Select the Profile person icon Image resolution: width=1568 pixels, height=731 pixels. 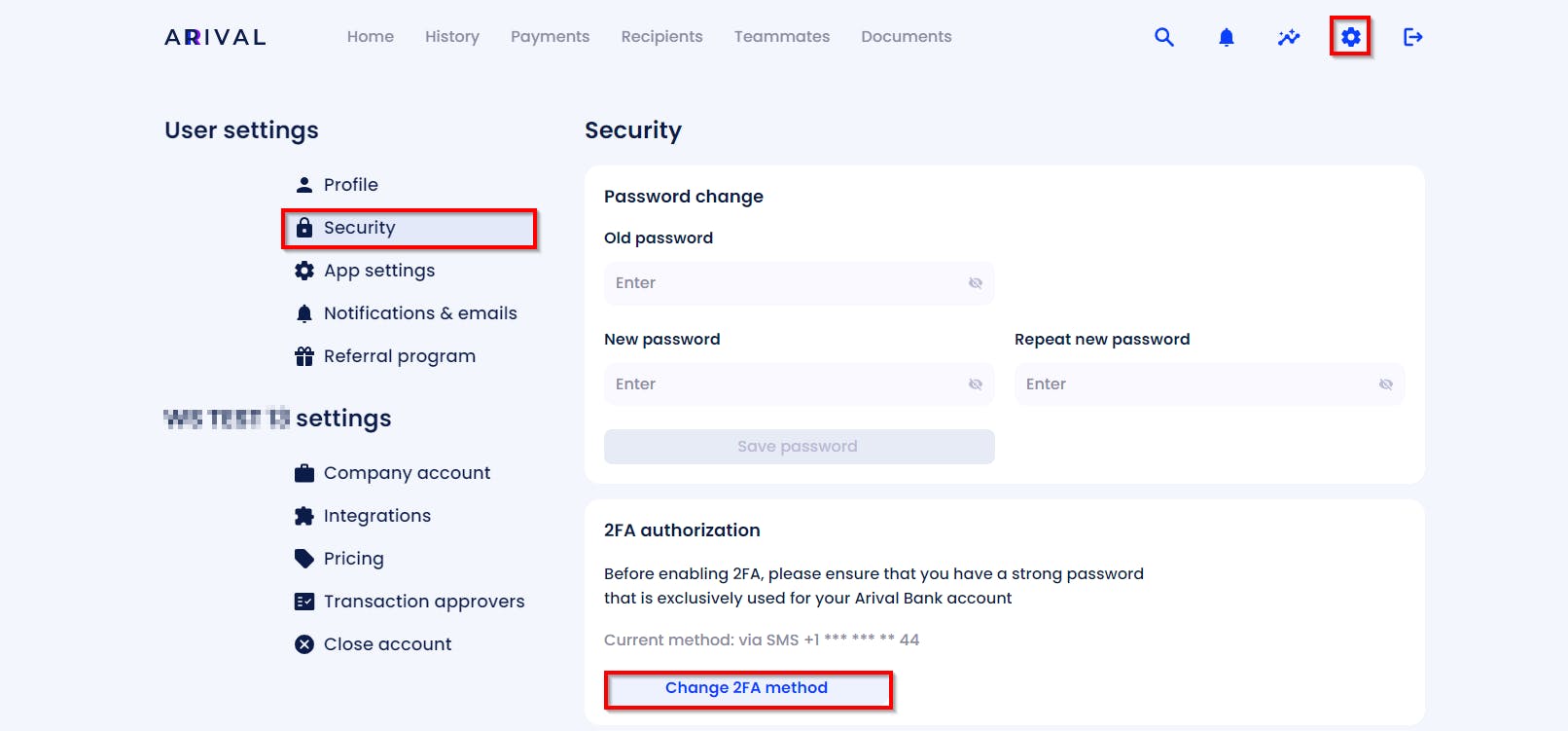click(304, 185)
